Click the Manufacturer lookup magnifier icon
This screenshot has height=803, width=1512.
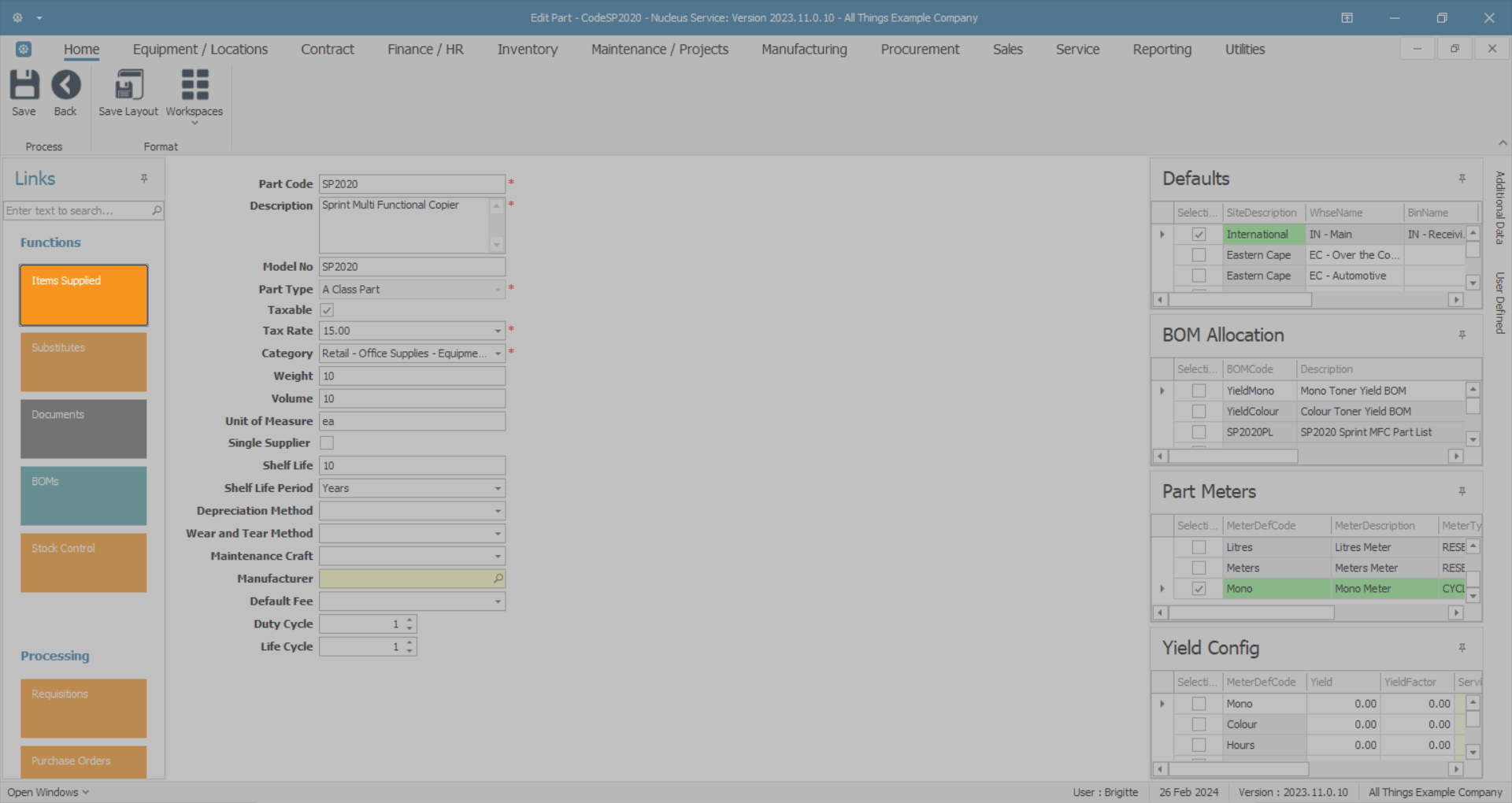click(498, 579)
